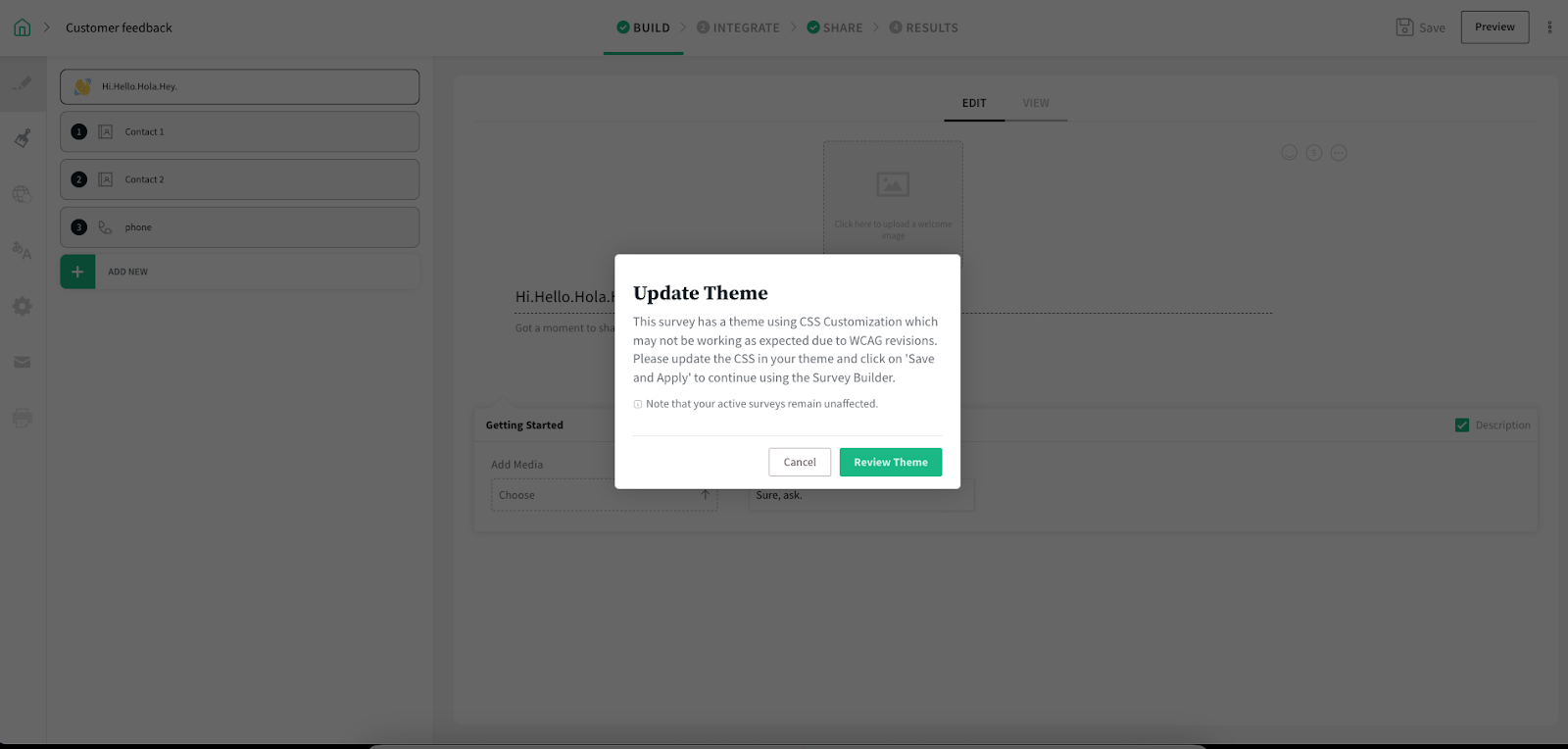Screen dimensions: 1568x749
Task: Open the translation language icon in sidebar
Action: click(x=22, y=251)
